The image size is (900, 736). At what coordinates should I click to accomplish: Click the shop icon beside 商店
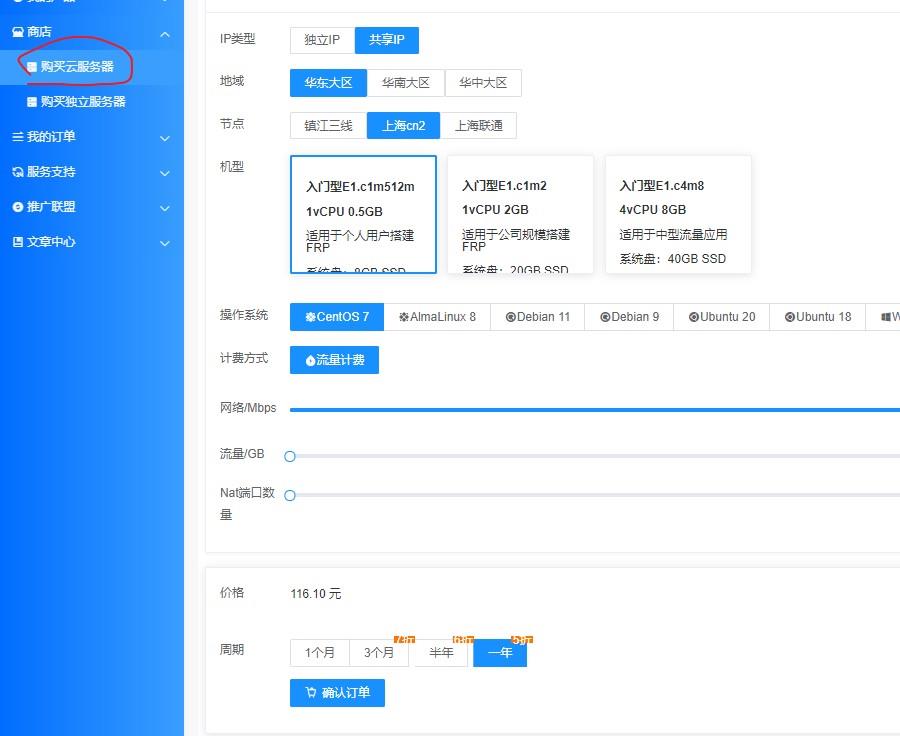pyautogui.click(x=17, y=32)
